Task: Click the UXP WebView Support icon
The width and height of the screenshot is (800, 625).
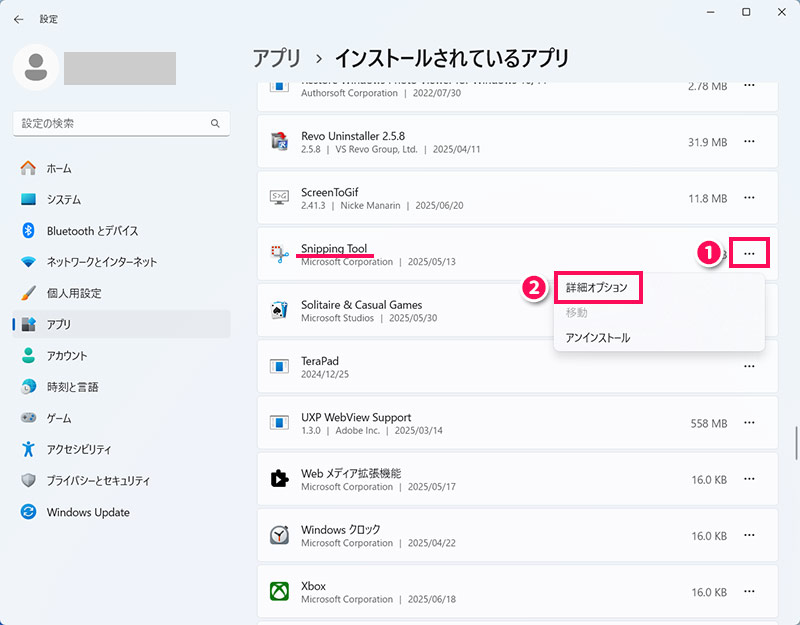Action: tap(279, 422)
